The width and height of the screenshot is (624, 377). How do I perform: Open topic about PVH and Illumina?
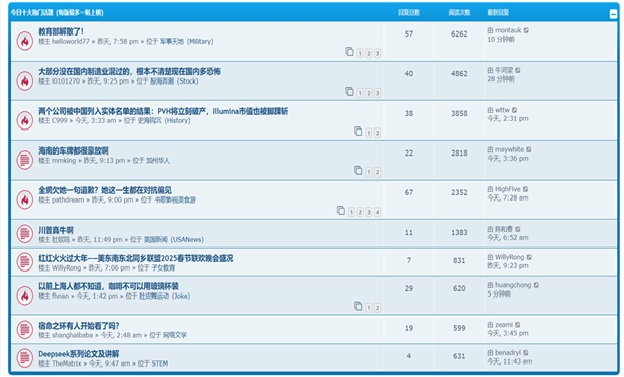pos(163,111)
